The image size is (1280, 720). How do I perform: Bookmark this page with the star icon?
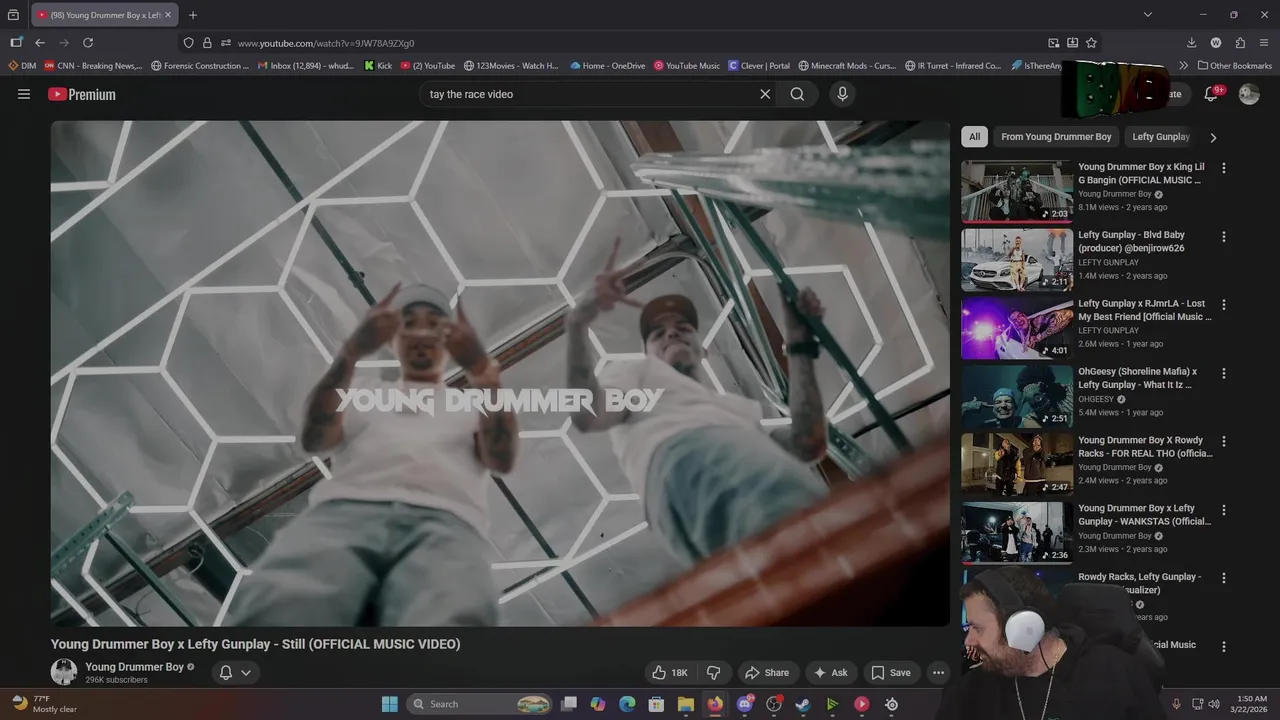pos(1091,43)
